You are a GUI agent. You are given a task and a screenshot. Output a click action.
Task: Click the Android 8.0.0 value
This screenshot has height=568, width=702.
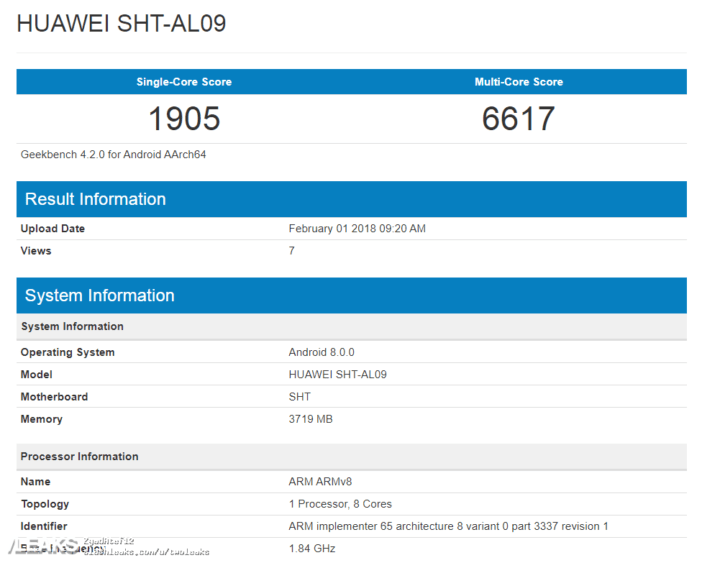click(321, 352)
